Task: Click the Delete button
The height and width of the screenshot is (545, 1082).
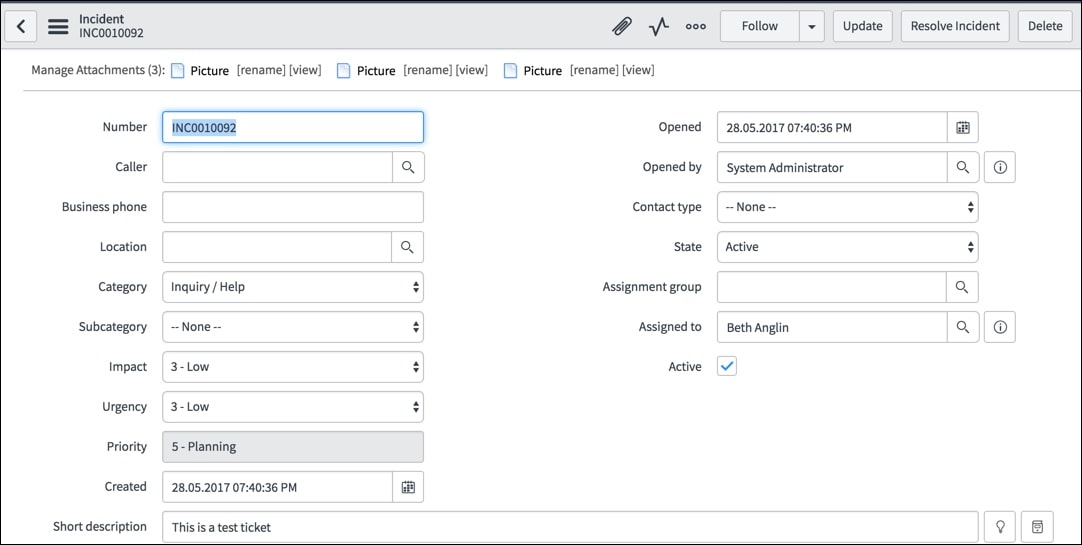Action: pos(1045,26)
